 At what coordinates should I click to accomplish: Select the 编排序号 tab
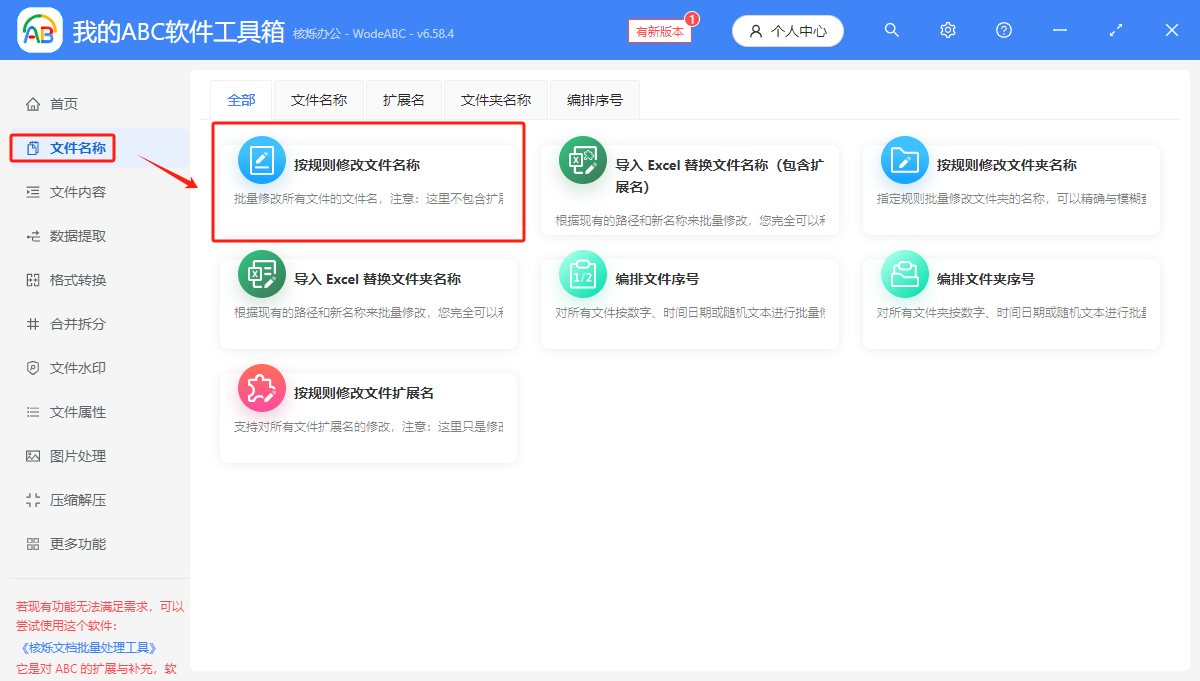coord(594,99)
